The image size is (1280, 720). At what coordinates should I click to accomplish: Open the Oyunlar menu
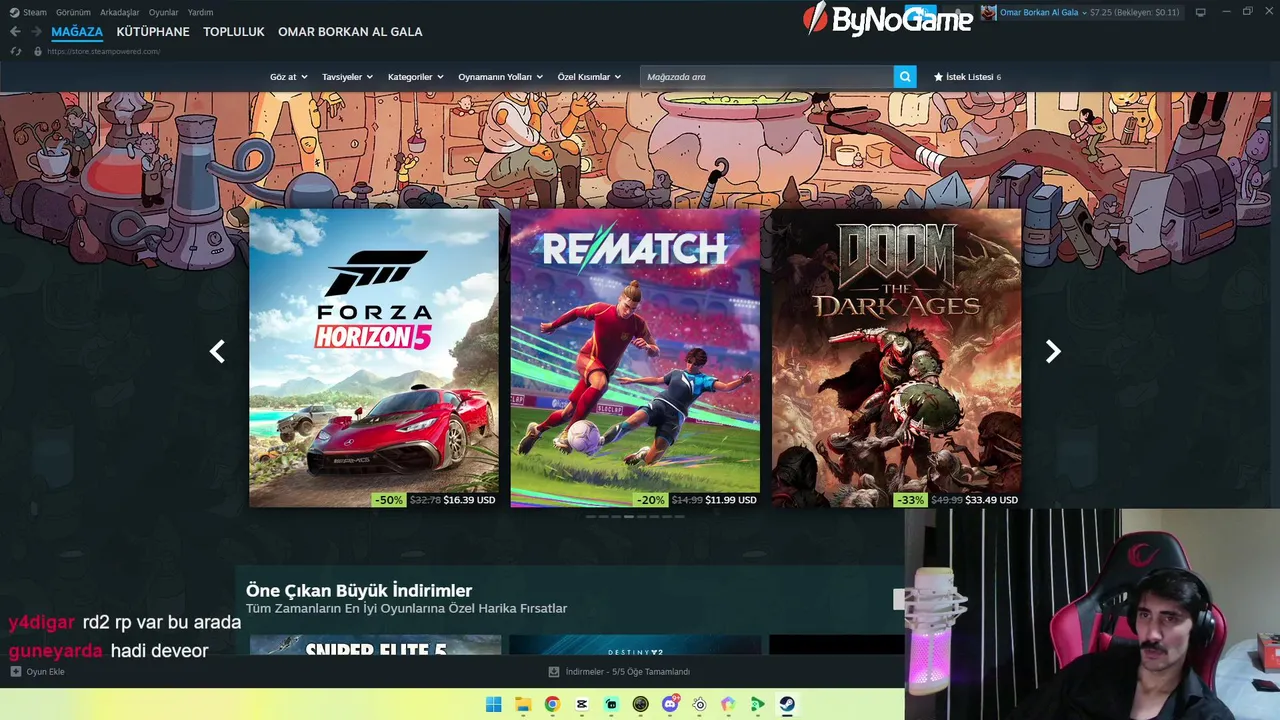click(x=164, y=12)
